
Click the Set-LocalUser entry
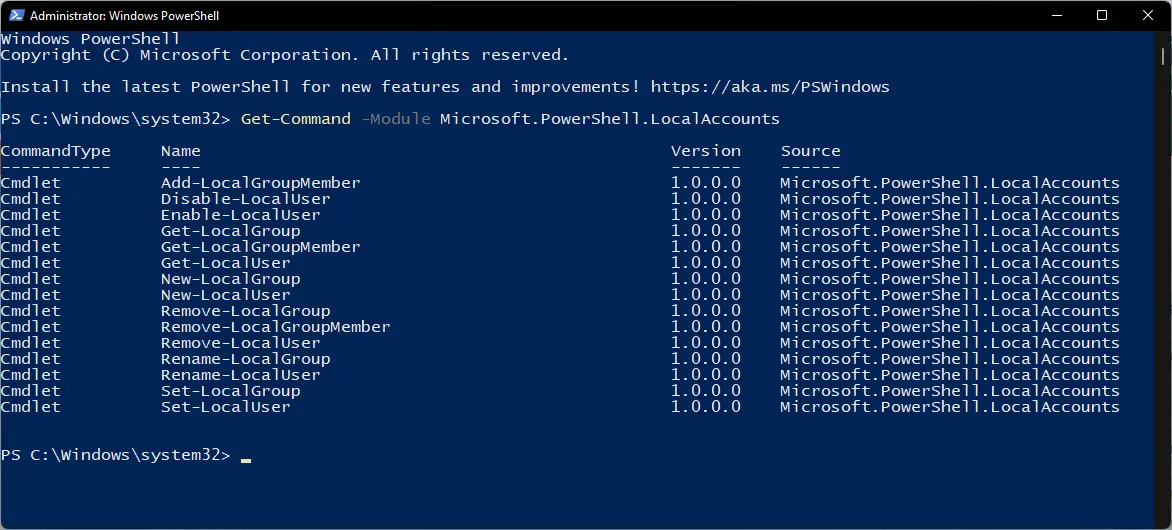(225, 407)
